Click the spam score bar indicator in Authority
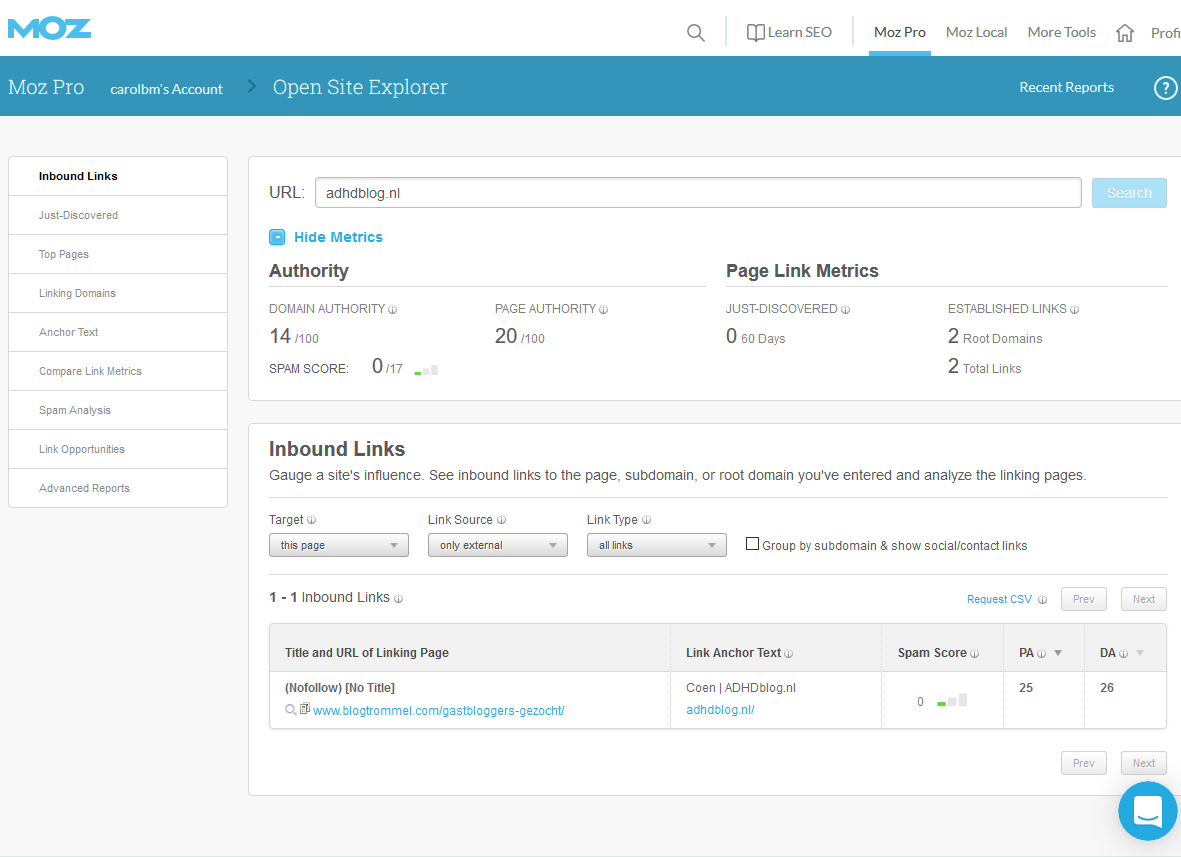The image size is (1181, 857). [x=426, y=370]
